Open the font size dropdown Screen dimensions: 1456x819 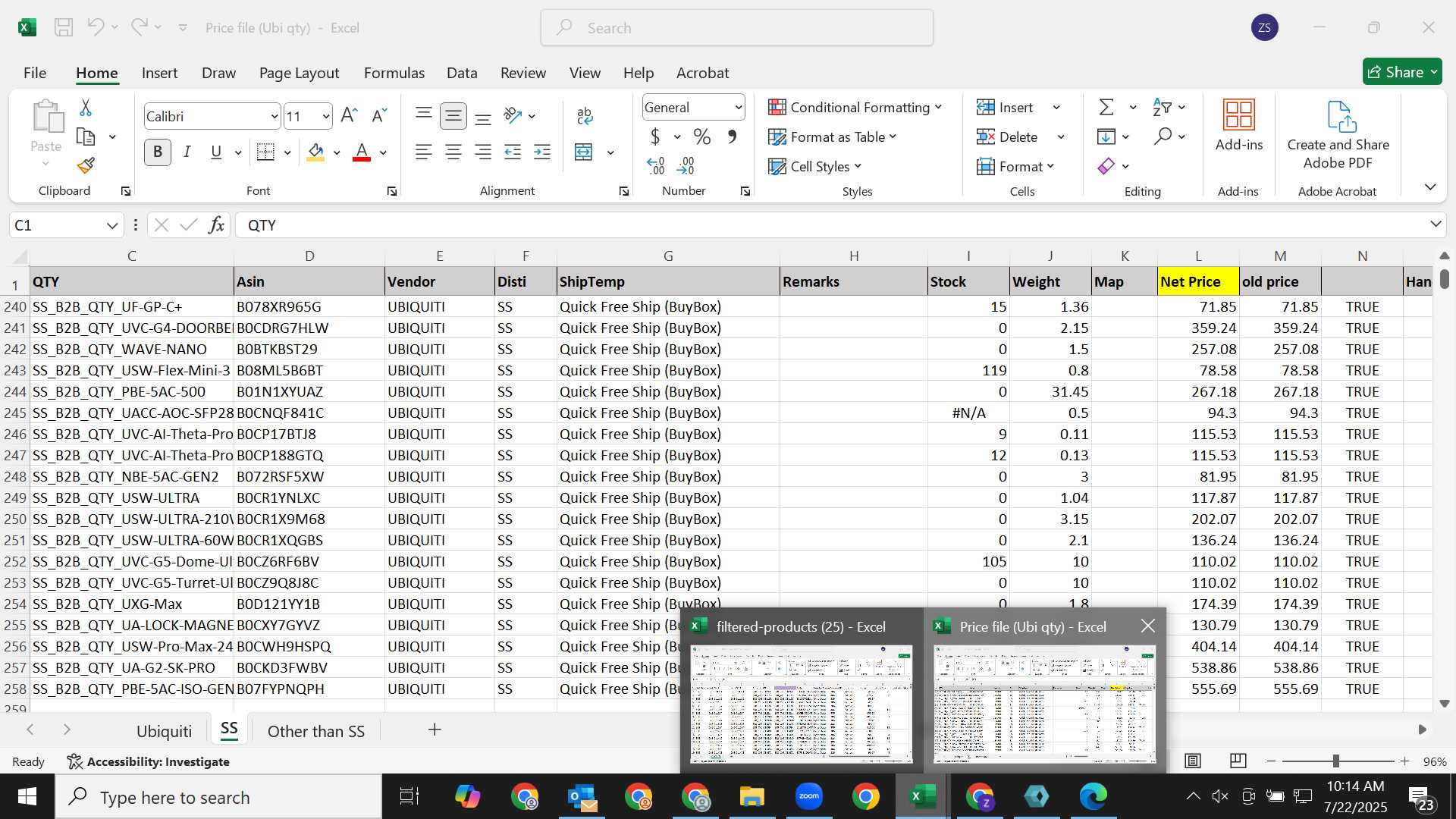pyautogui.click(x=326, y=116)
